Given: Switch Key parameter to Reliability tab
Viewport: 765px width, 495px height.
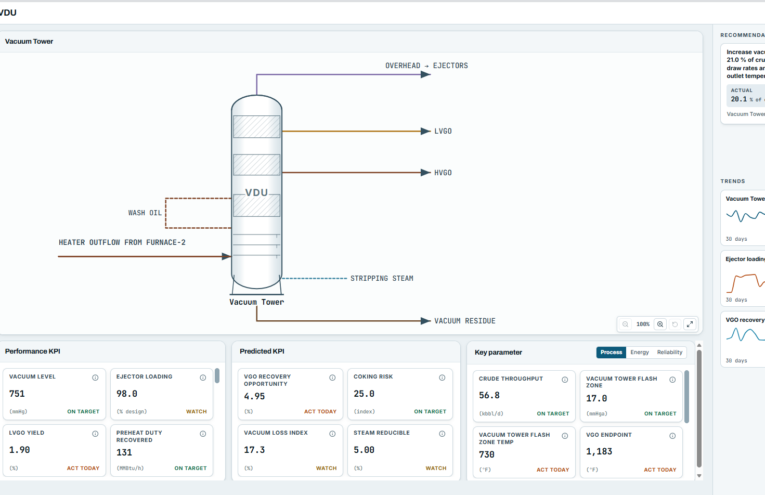Looking at the screenshot, I should pyautogui.click(x=669, y=352).
